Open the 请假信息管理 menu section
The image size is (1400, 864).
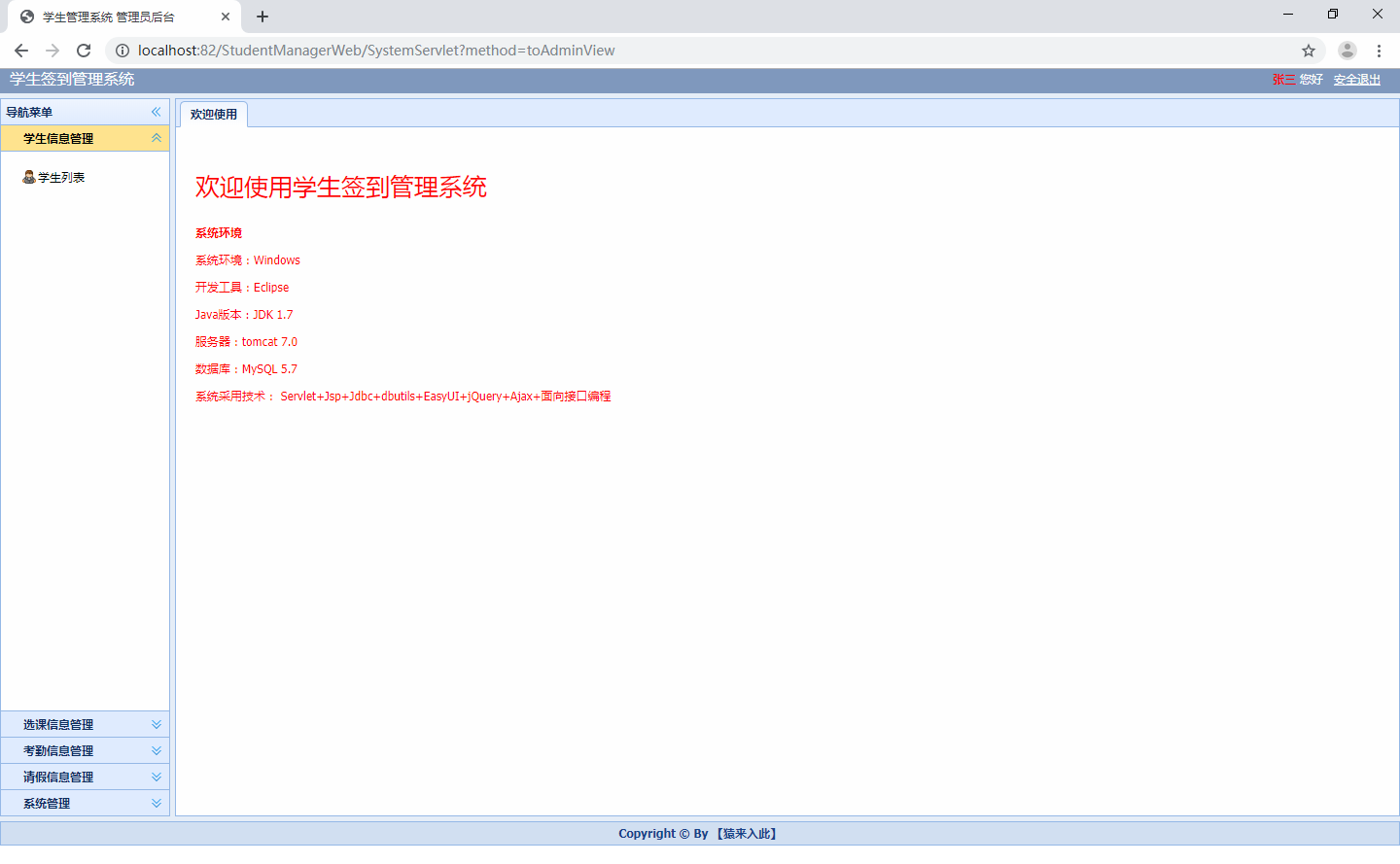tap(85, 777)
